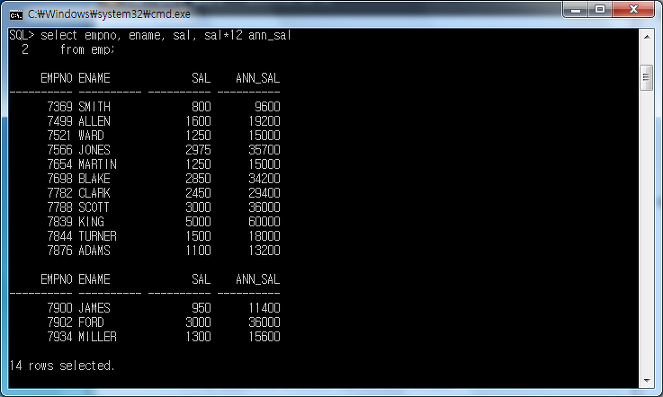Click the name ADAMS
The image size is (663, 397).
[94, 250]
